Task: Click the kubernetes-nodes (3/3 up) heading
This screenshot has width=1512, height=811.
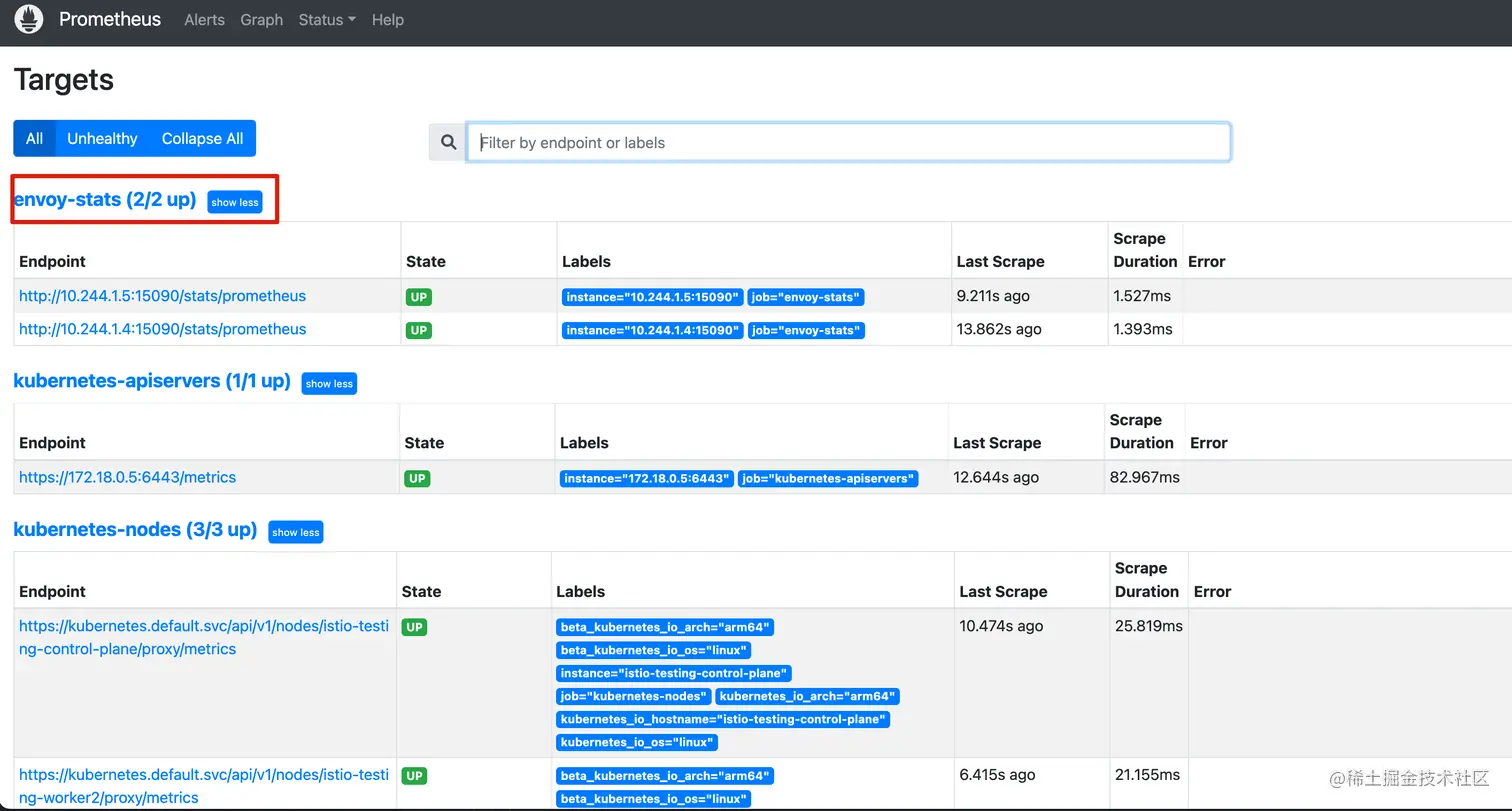Action: [x=135, y=530]
